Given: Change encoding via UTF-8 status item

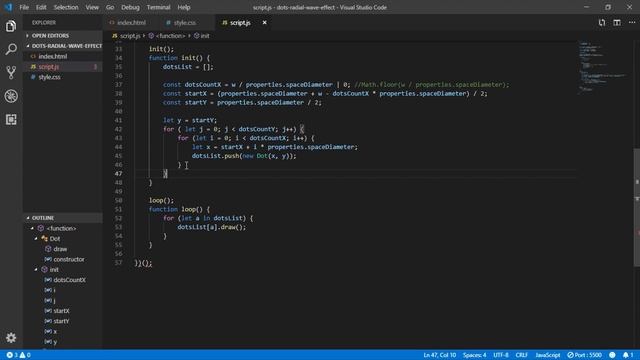Looking at the screenshot, I should [501, 355].
